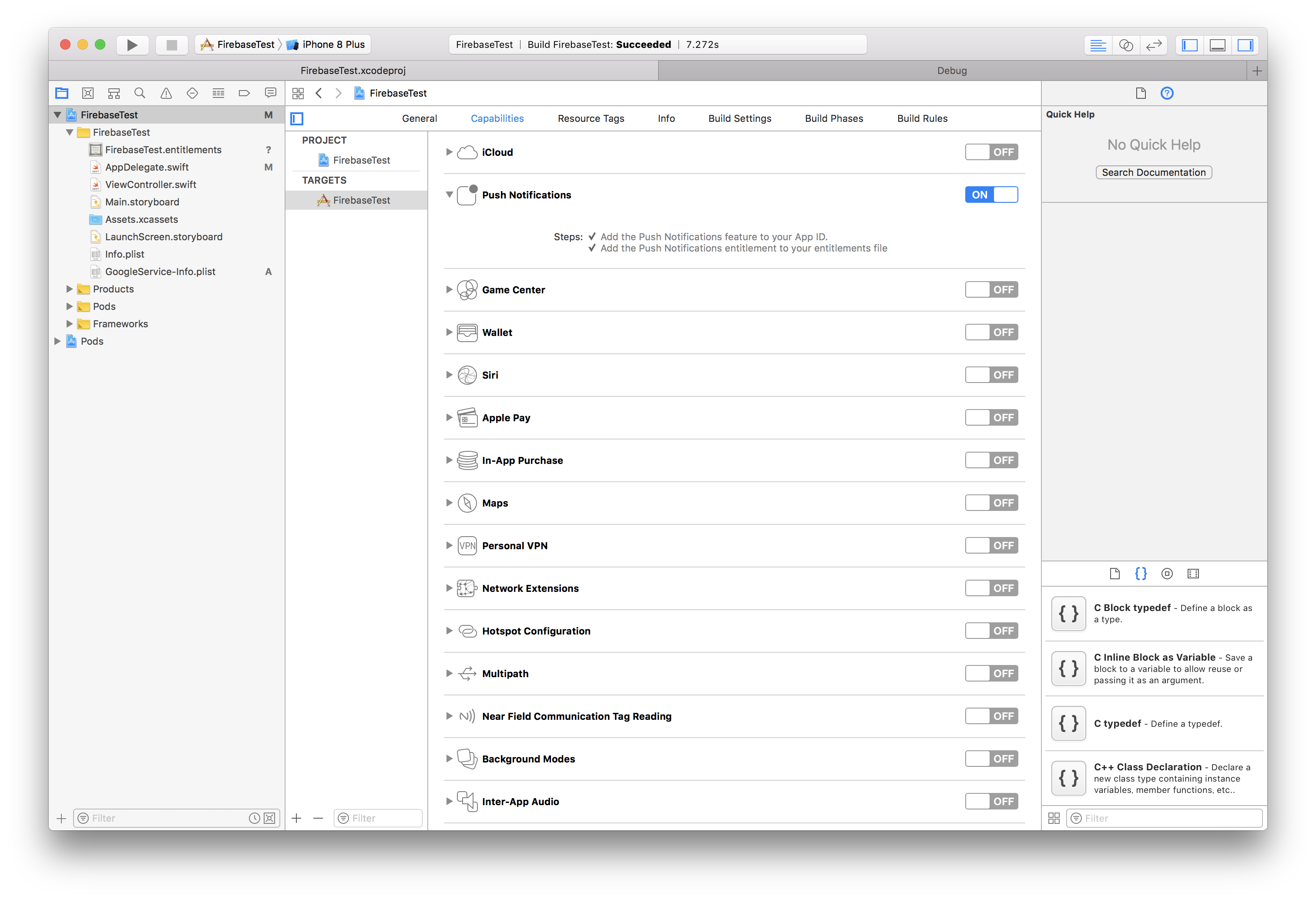Show the File inspector icon
Viewport: 1316px width, 900px height.
point(1141,93)
